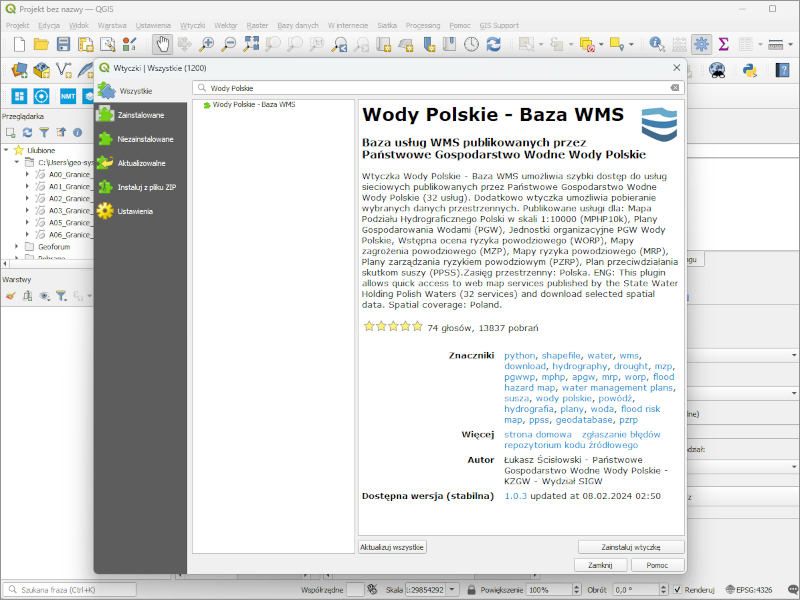
Task: Open the Data Source Manager icon
Action: pos(19,70)
